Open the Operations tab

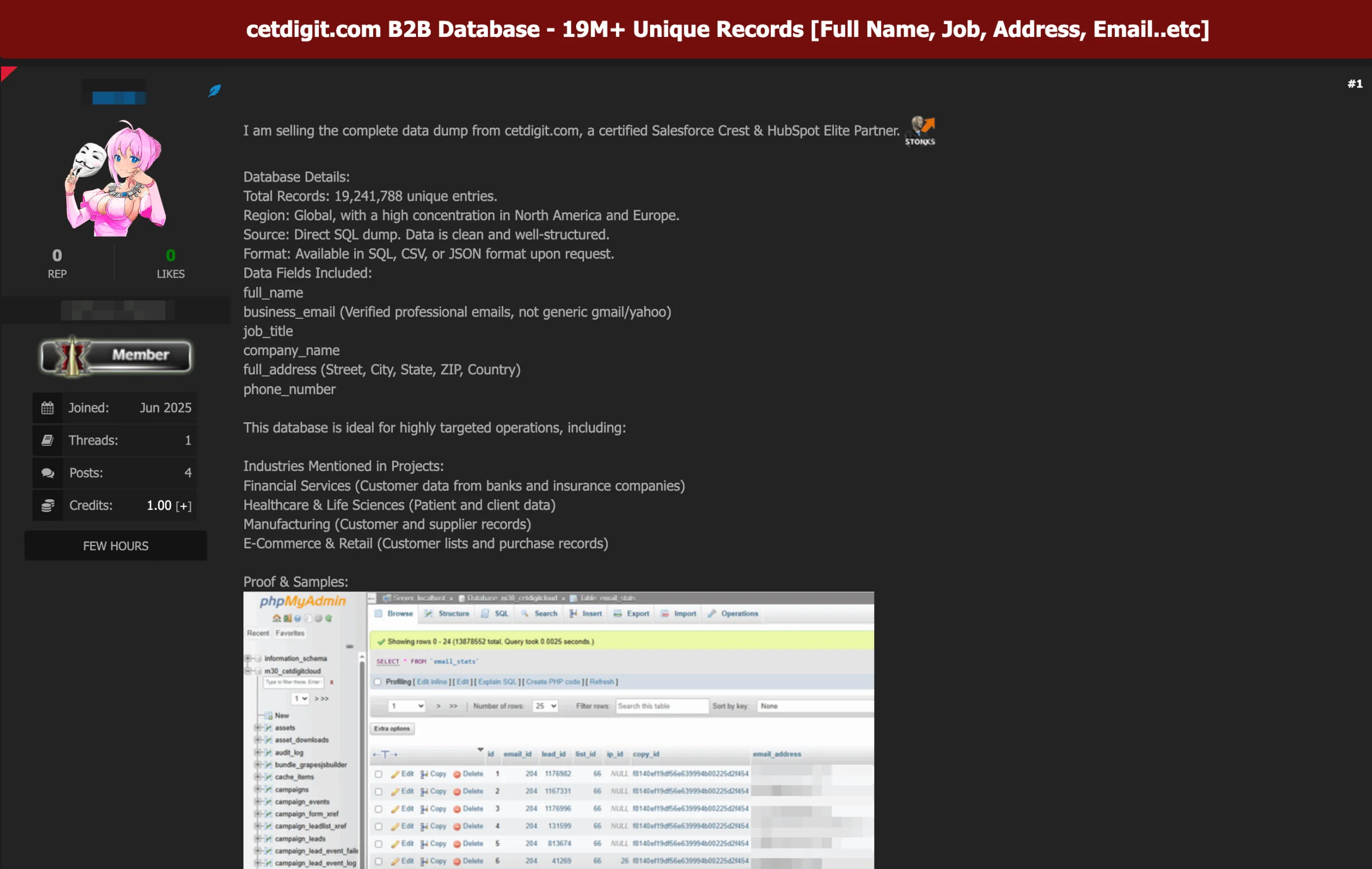pos(733,613)
